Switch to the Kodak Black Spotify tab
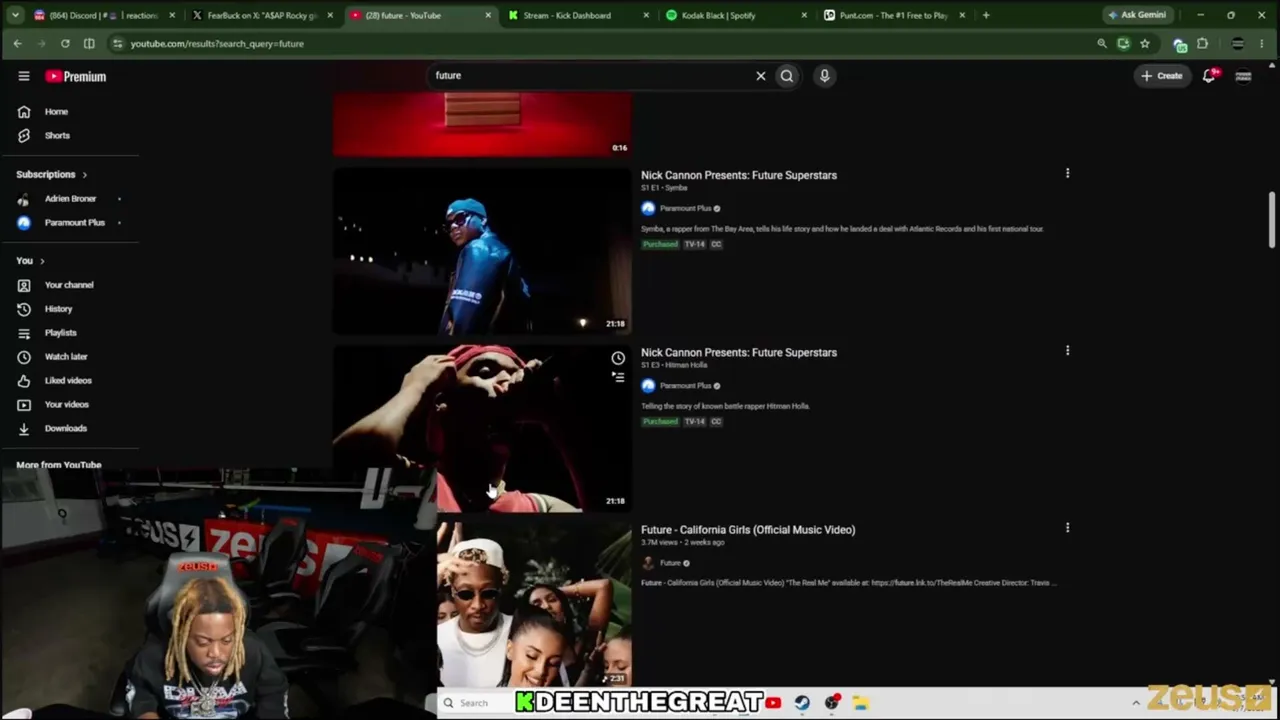Screen dimensions: 1280x720 pyautogui.click(x=736, y=15)
